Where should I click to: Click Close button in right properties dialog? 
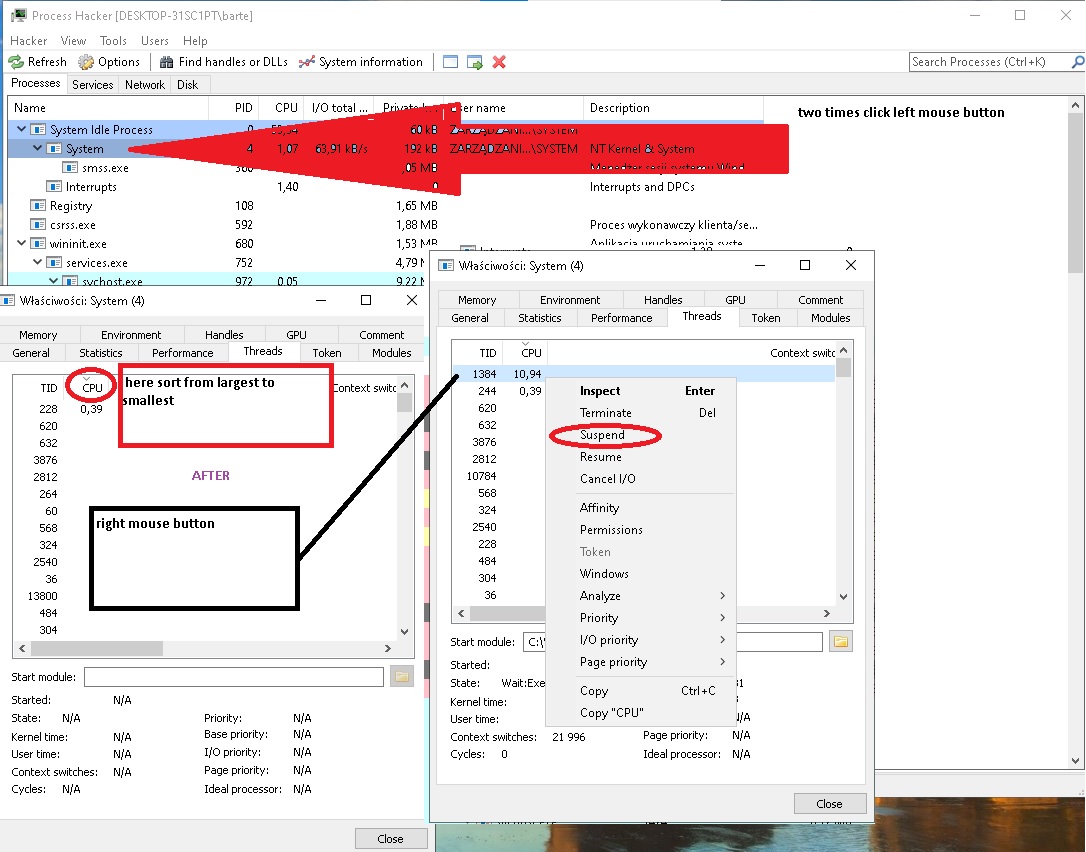[829, 804]
